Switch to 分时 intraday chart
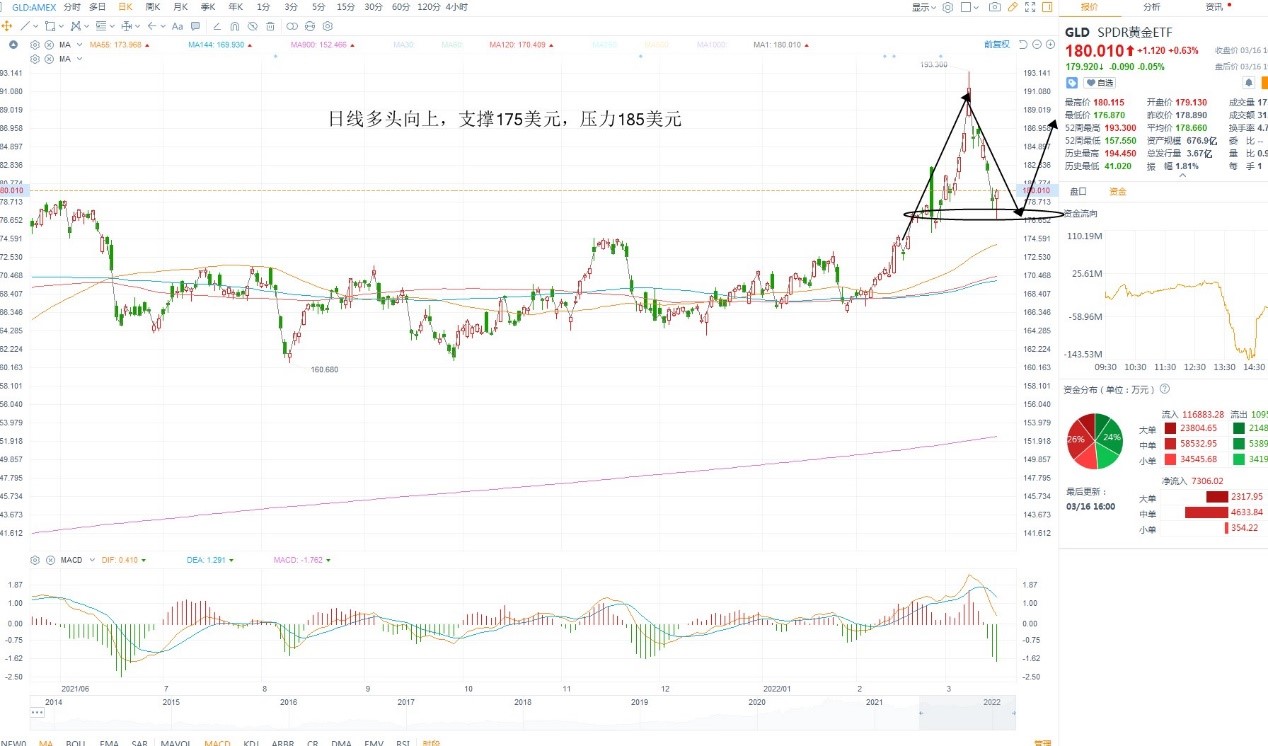1268x746 pixels. tap(72, 7)
